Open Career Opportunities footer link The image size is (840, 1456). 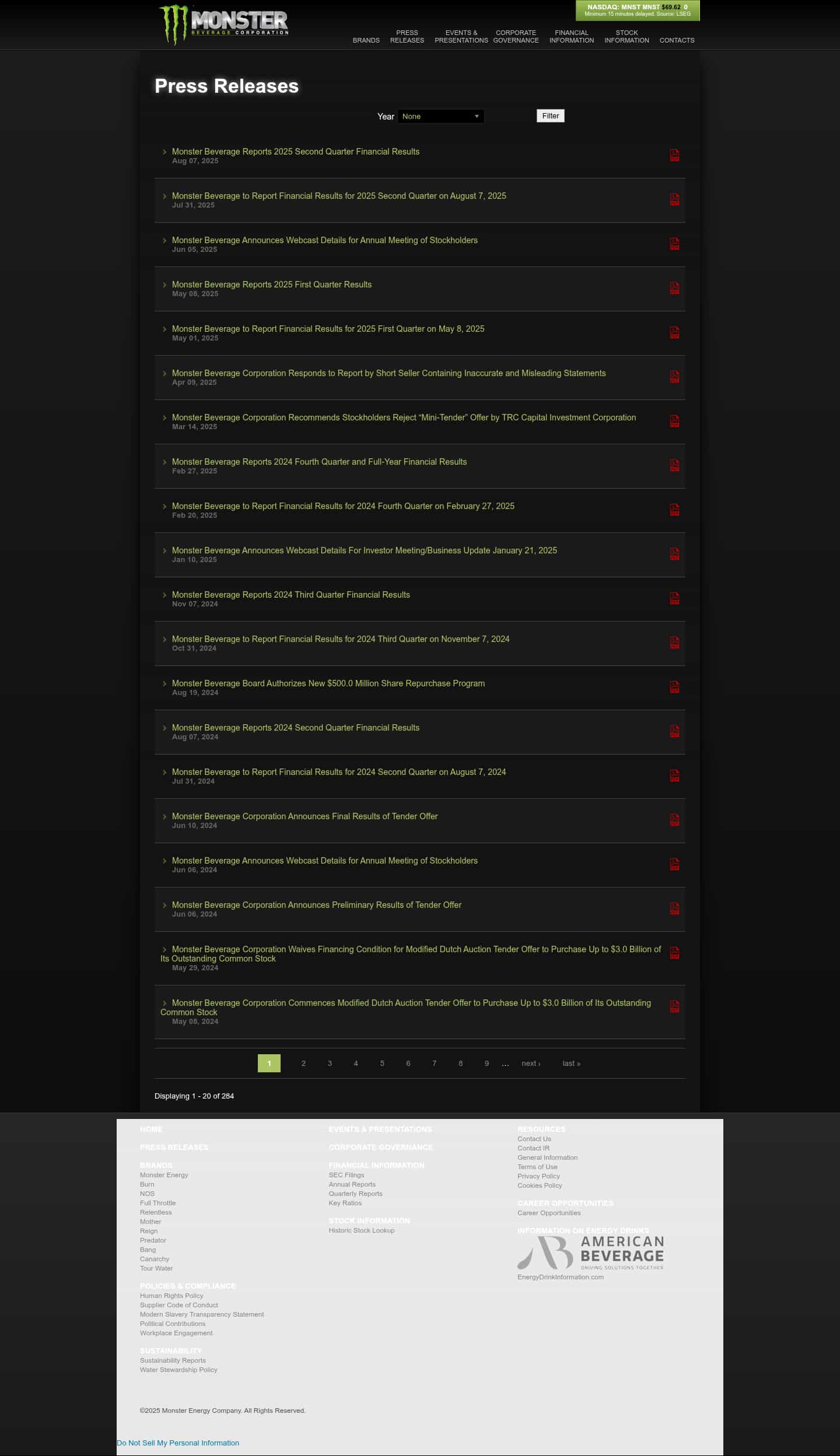coord(549,1213)
